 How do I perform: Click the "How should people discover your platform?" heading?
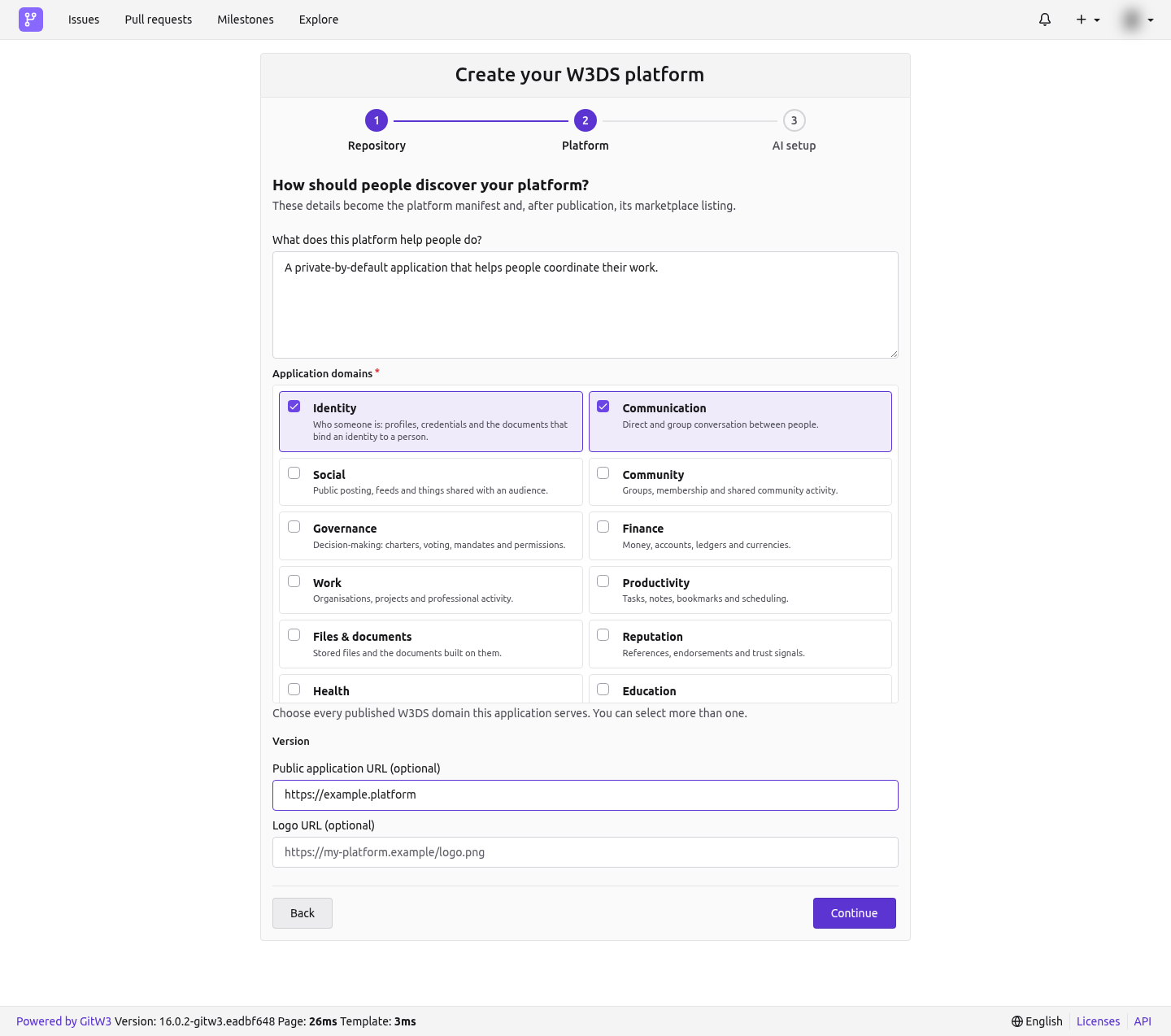(431, 185)
